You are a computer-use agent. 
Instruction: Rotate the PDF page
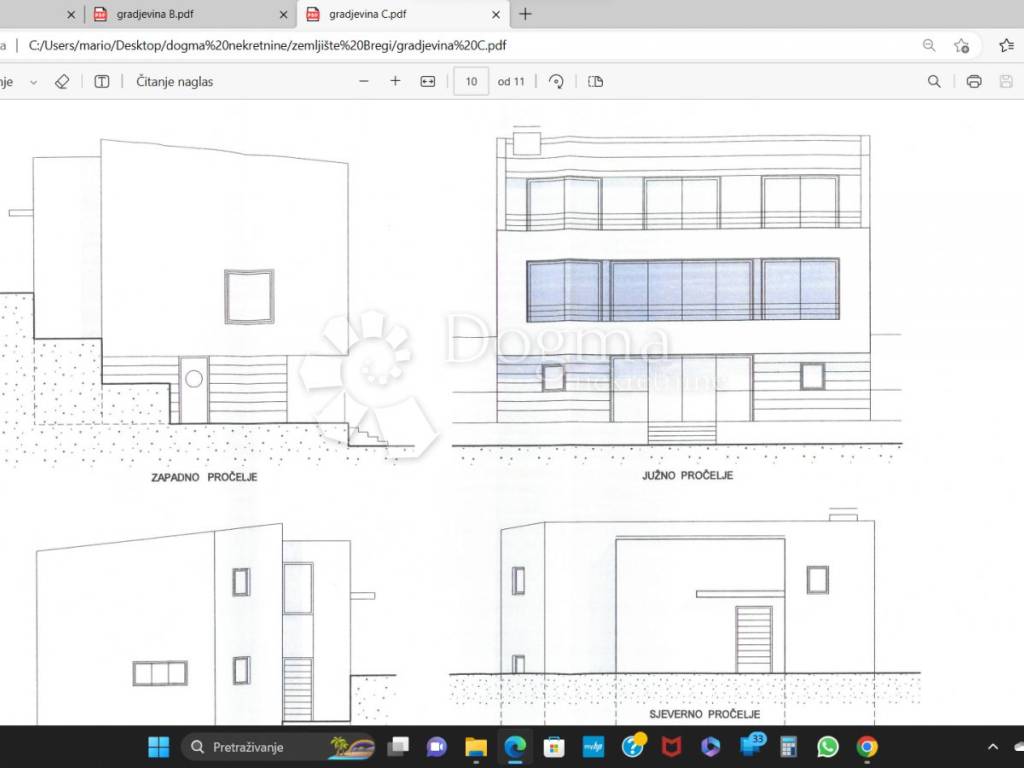click(x=557, y=82)
